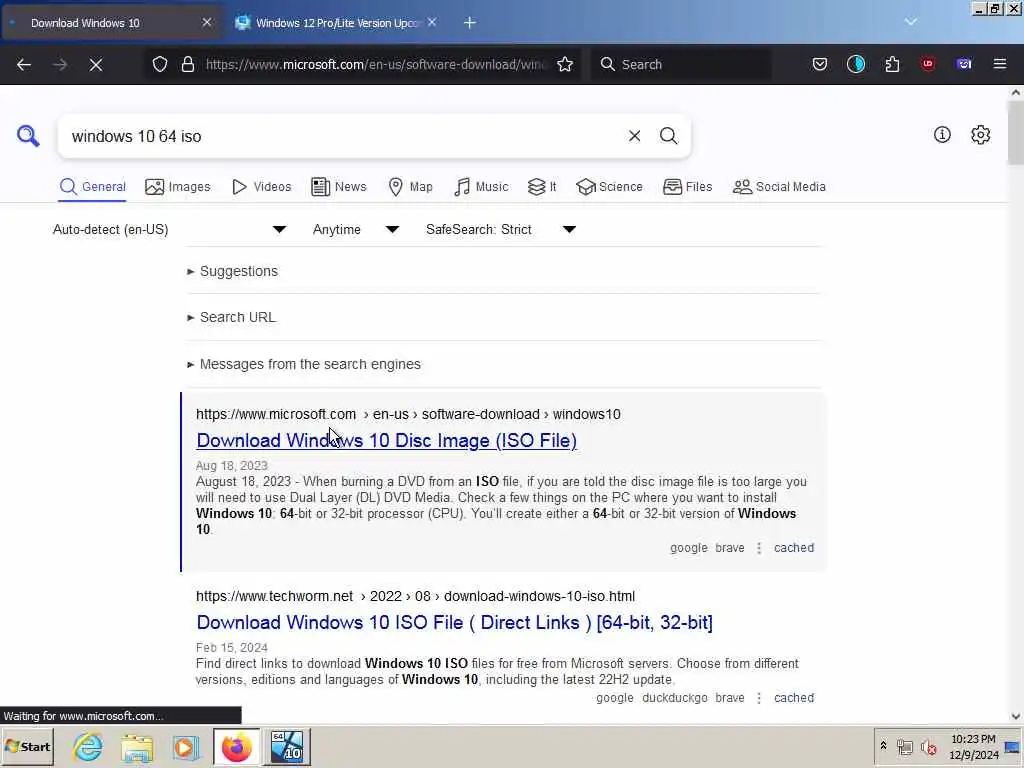The image size is (1024, 768).
Task: Click the purple mask extension icon
Action: pyautogui.click(x=964, y=64)
